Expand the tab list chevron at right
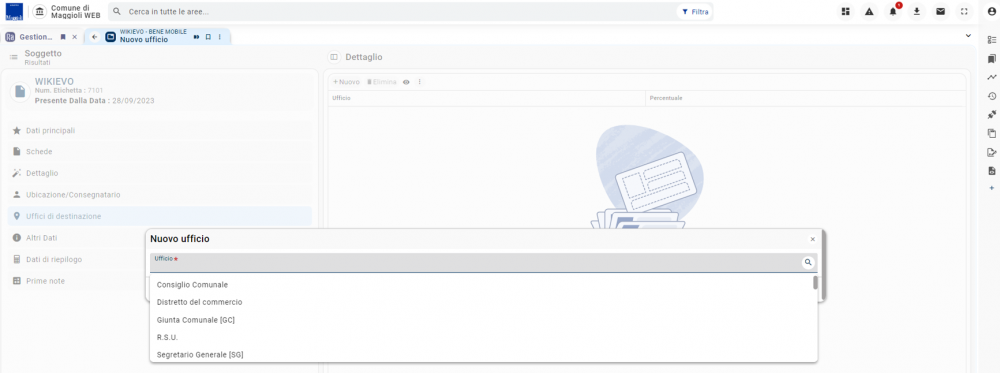This screenshot has height=373, width=1000. point(968,36)
